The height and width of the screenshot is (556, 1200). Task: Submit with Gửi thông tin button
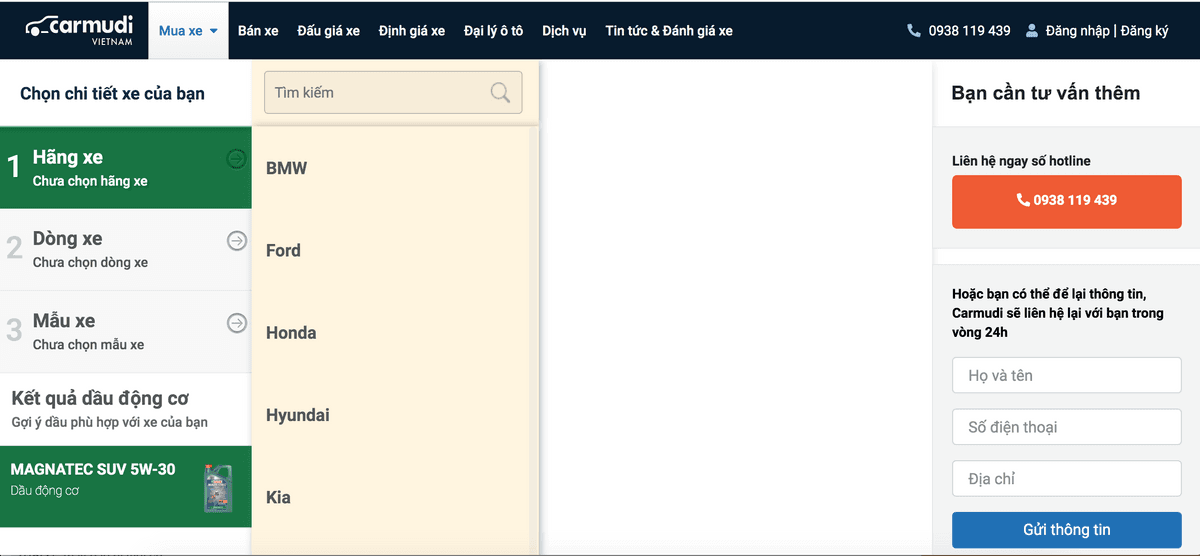pos(1066,530)
